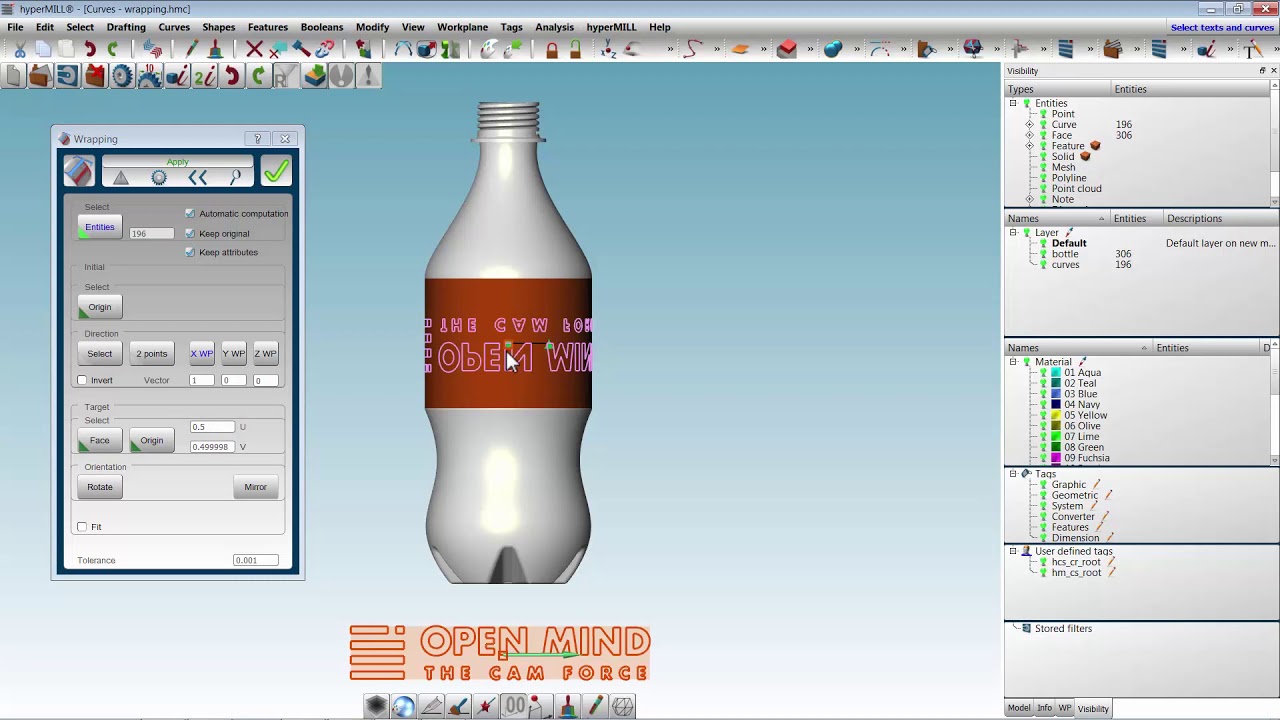Select the 05 Yellow material swatch

click(x=1056, y=415)
